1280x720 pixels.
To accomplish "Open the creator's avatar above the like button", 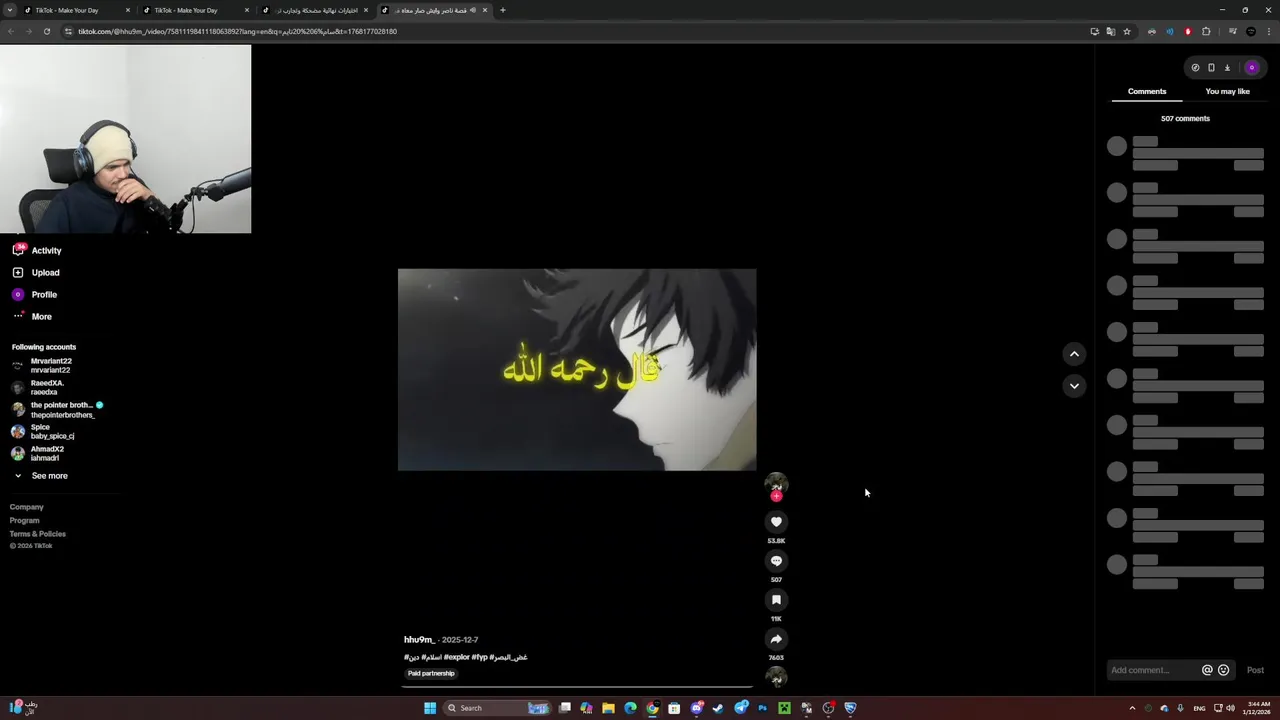I will [776, 484].
